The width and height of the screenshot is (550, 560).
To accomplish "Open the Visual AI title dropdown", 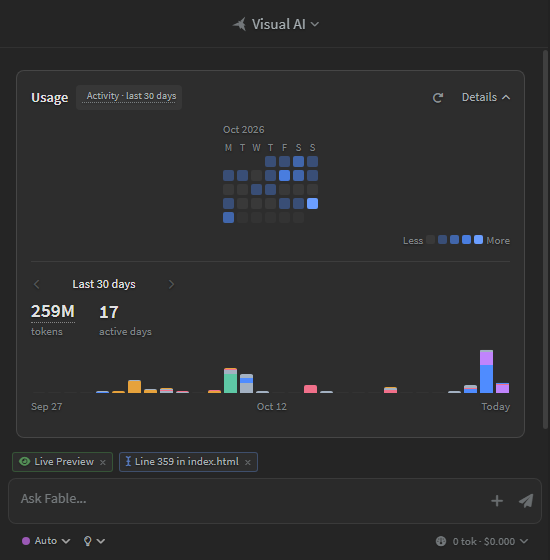I will click(276, 24).
